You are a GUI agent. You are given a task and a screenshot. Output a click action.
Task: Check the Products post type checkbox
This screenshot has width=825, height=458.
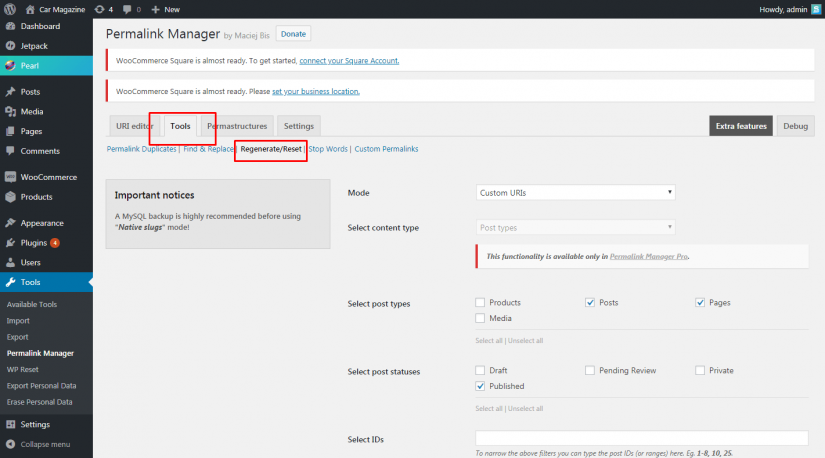tap(480, 303)
